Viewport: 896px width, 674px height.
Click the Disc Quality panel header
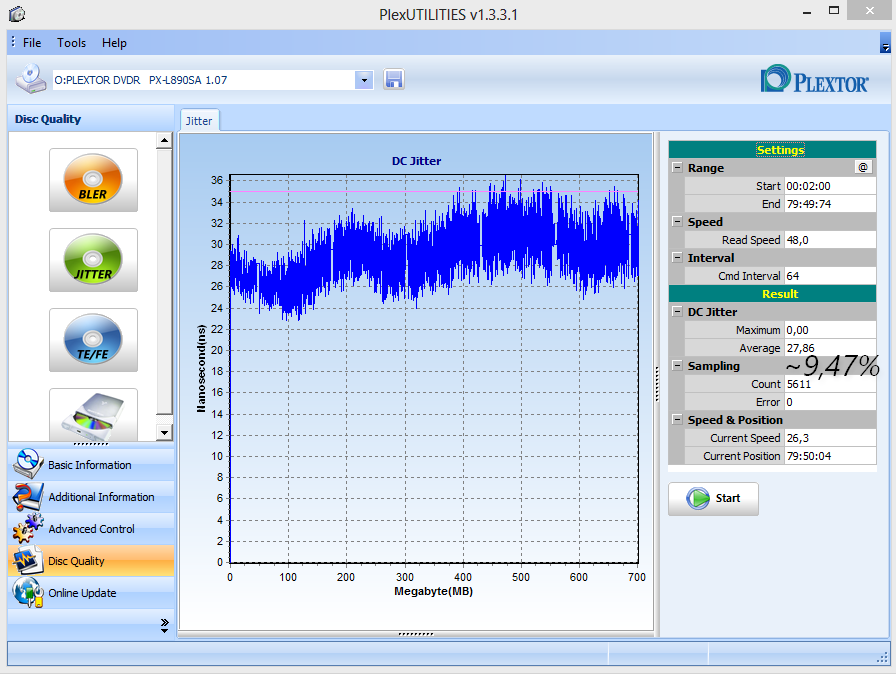click(x=91, y=119)
